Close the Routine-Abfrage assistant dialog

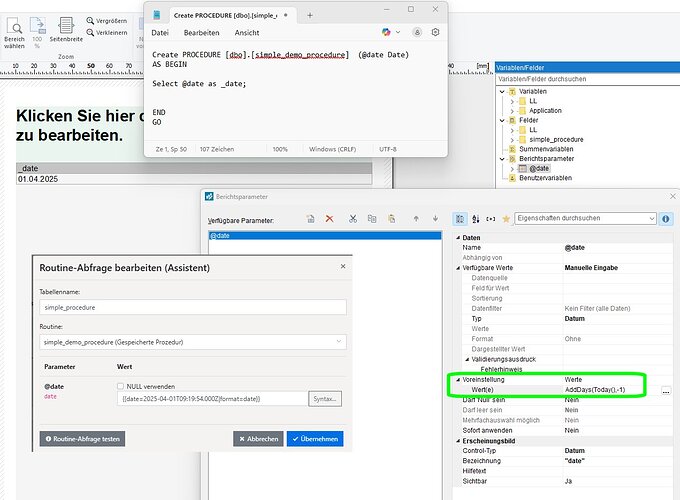click(x=343, y=266)
